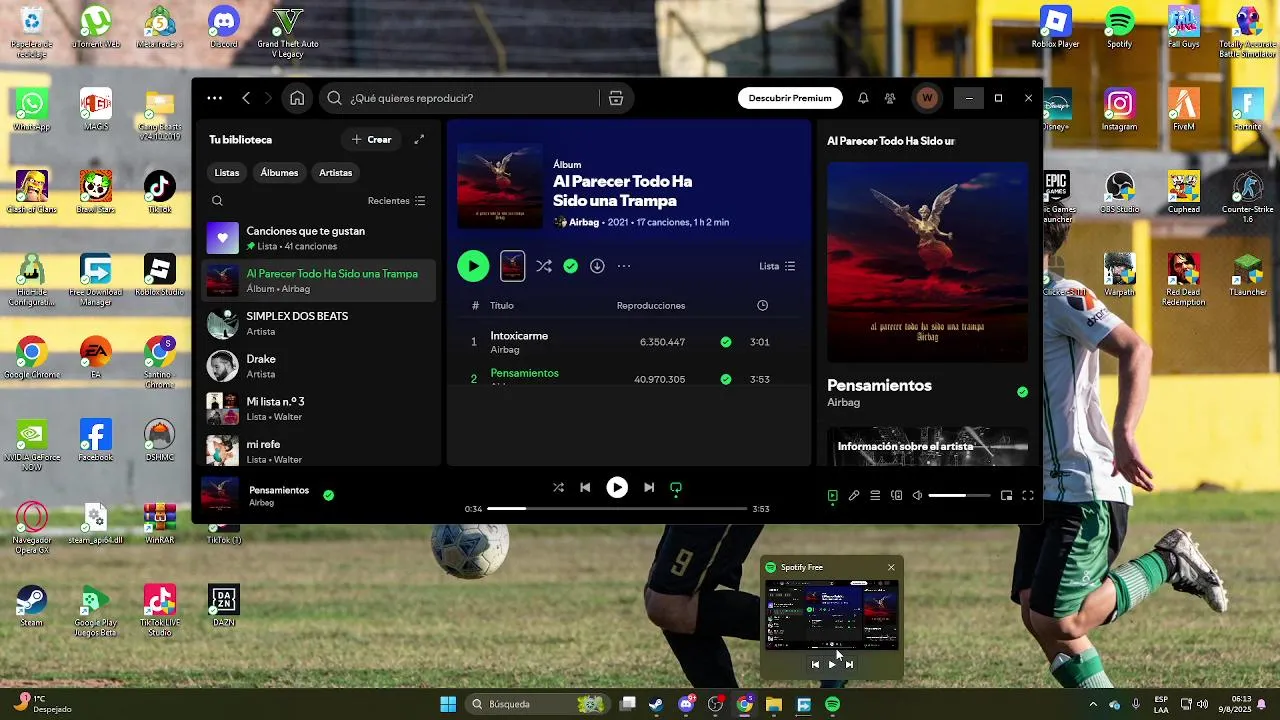Click the album preview thumbnail next to play
Viewport: 1280px width, 720px height.
pos(512,266)
